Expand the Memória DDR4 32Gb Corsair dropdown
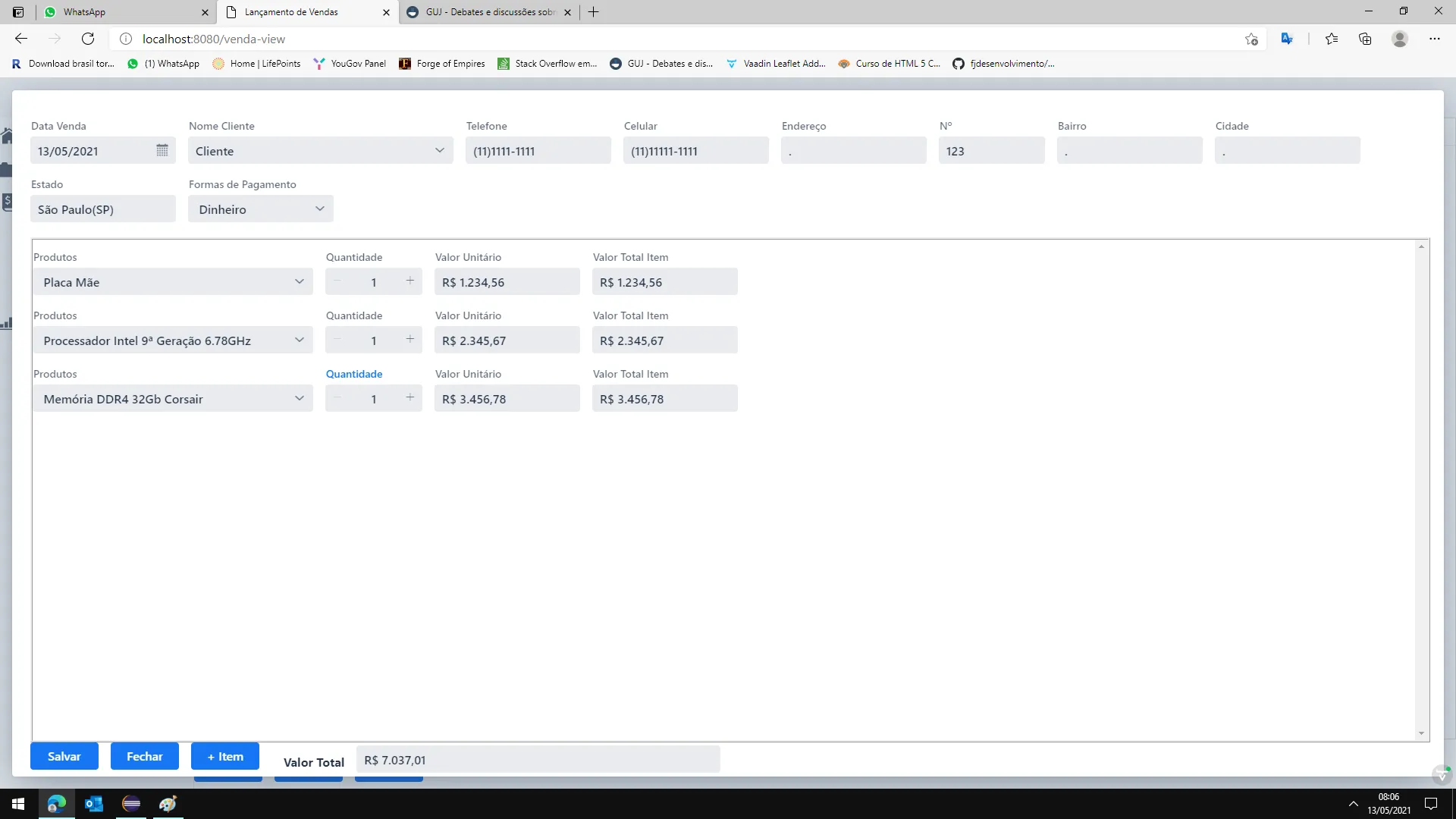This screenshot has width=1456, height=819. click(x=300, y=398)
